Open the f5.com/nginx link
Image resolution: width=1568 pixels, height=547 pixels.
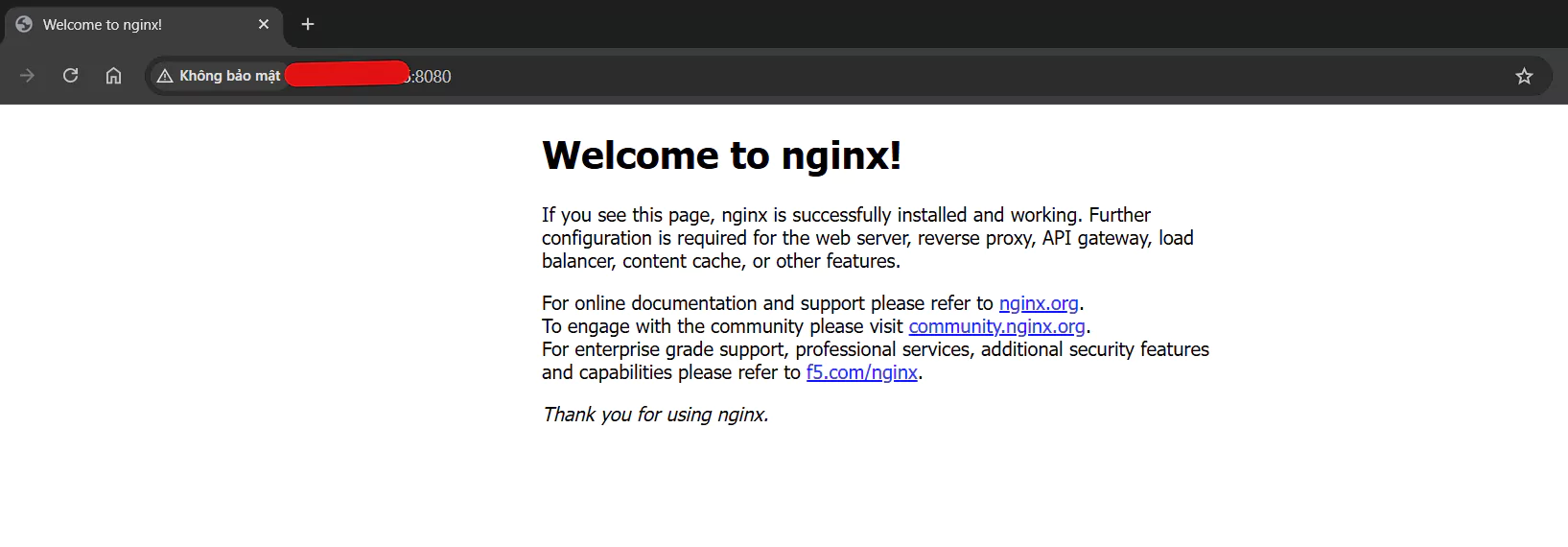pyautogui.click(x=861, y=372)
